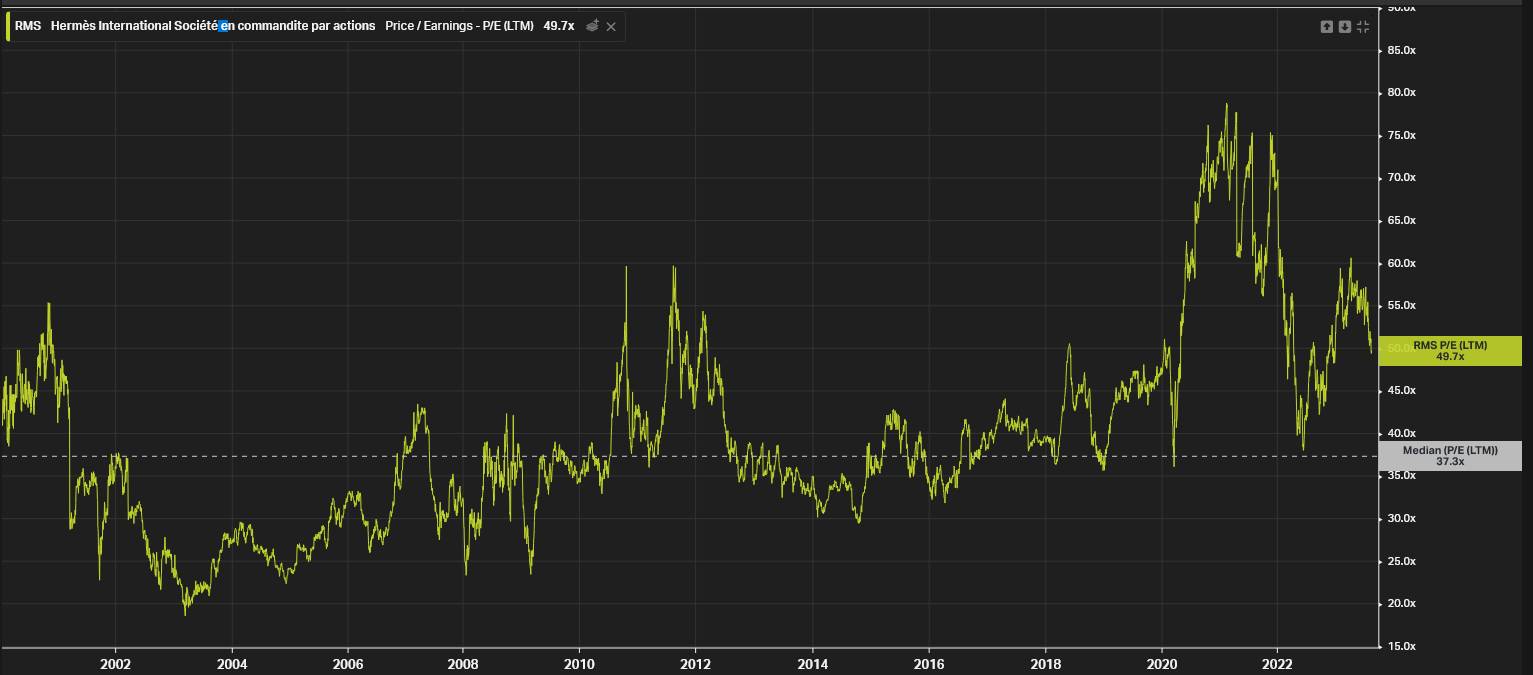Viewport: 1533px width, 675px height.
Task: Click the 60.0x value on the price axis
Action: coord(1400,263)
